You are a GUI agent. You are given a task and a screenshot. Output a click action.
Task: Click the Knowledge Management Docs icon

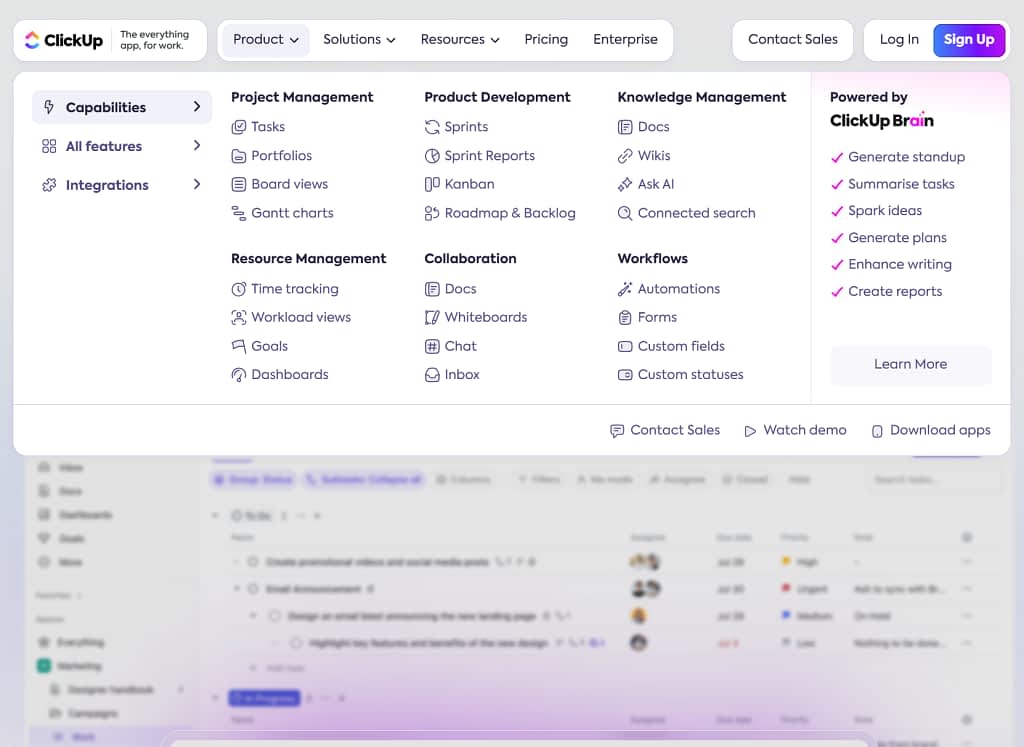(x=625, y=127)
